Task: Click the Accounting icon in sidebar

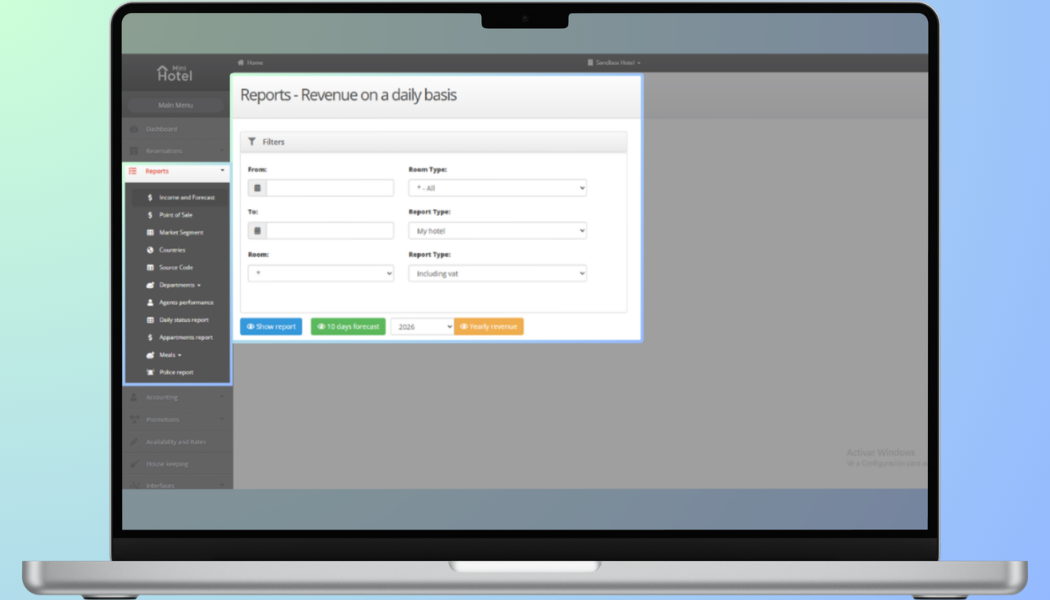Action: [134, 397]
